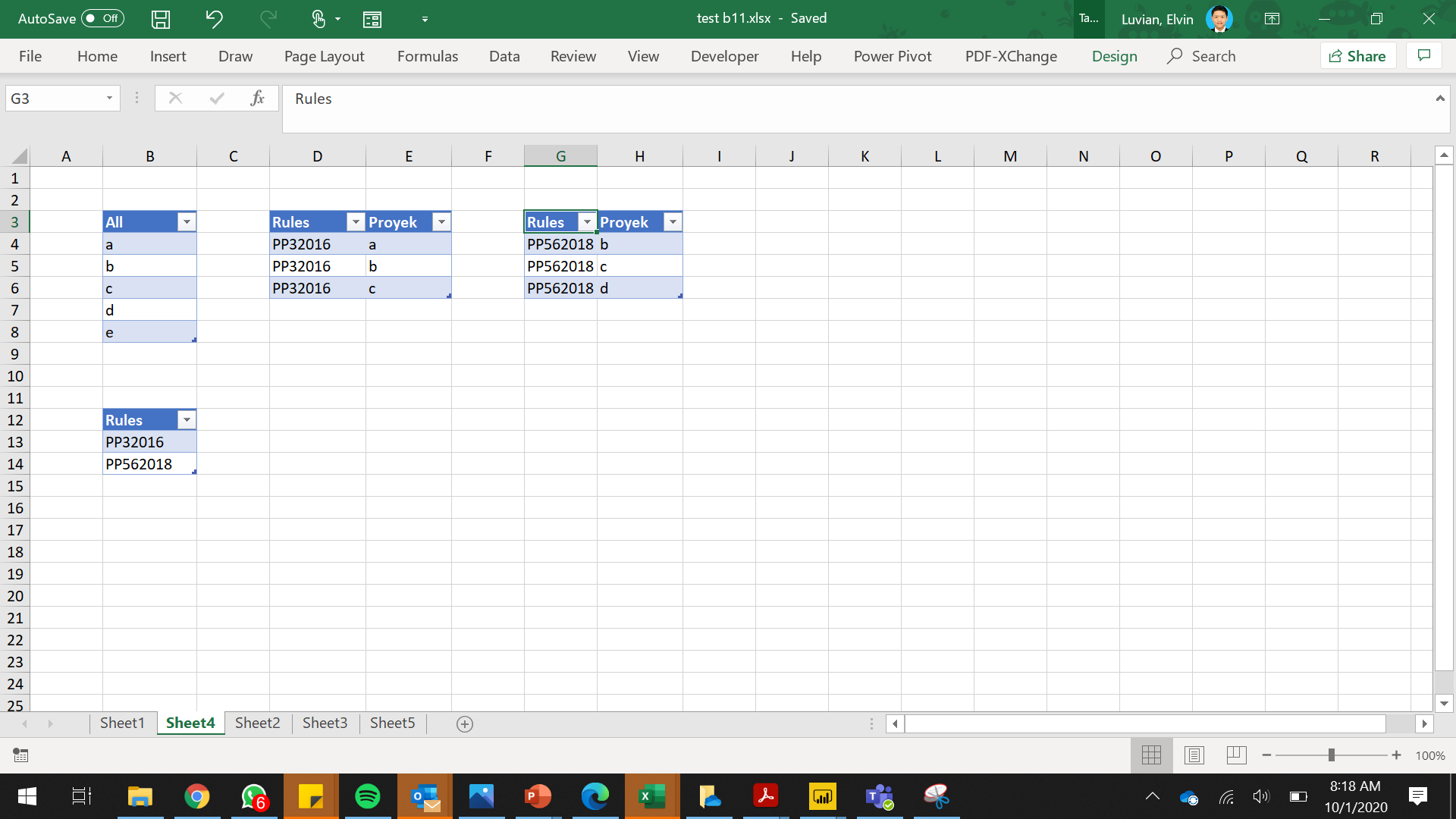
Task: Open Proyek filter dropdown in cell H3
Action: [673, 222]
